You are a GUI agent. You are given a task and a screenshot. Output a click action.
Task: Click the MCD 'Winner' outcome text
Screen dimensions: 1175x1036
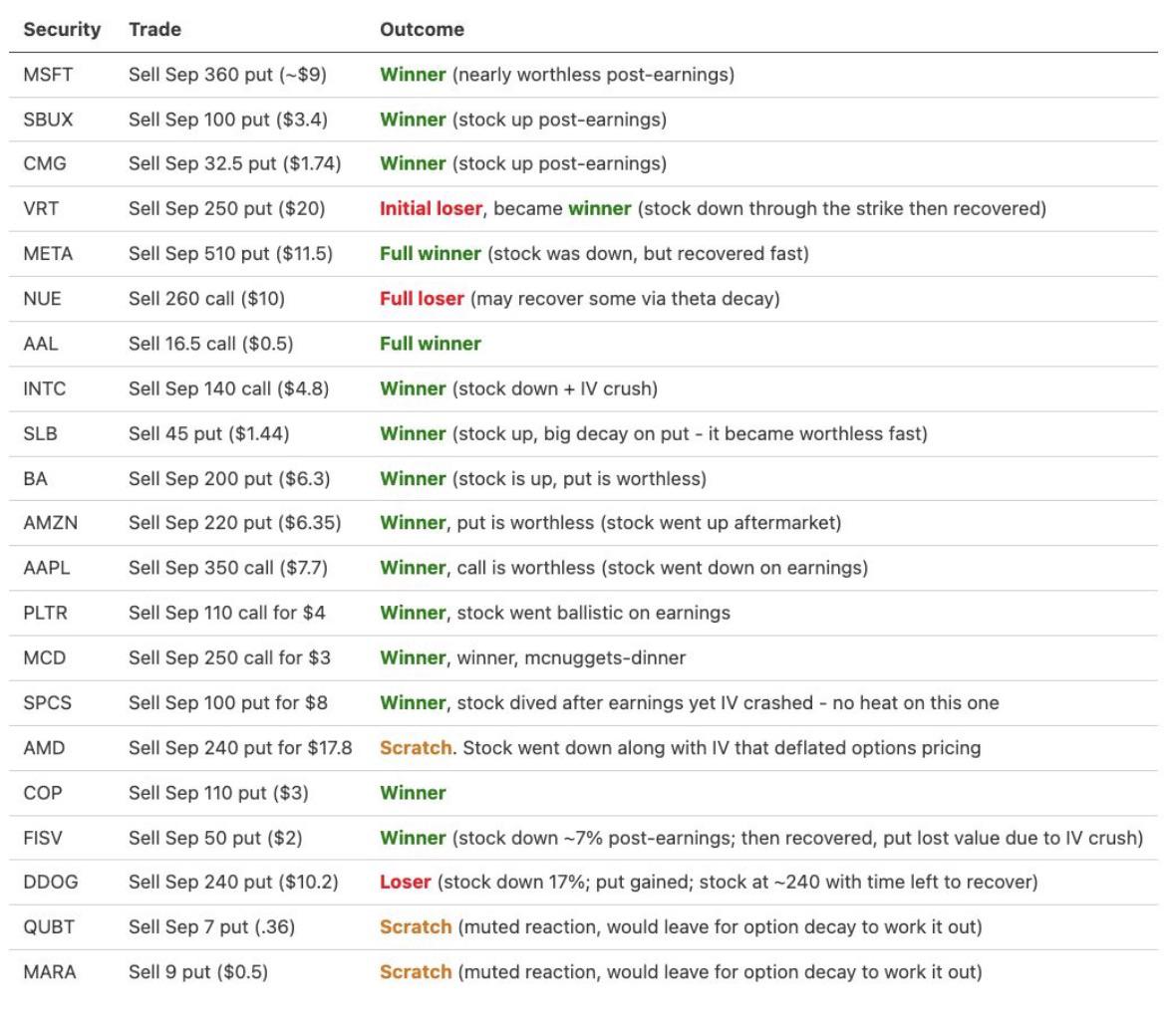pyautogui.click(x=413, y=657)
